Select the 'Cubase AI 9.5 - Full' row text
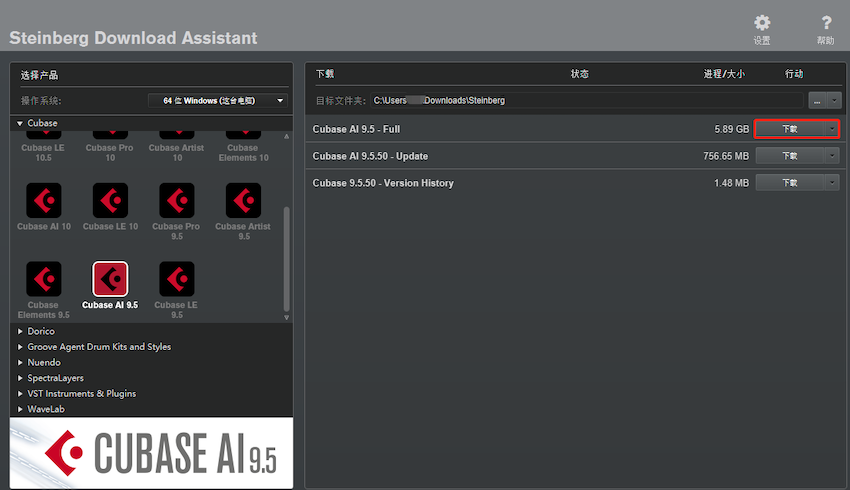Image resolution: width=850 pixels, height=490 pixels. click(356, 129)
